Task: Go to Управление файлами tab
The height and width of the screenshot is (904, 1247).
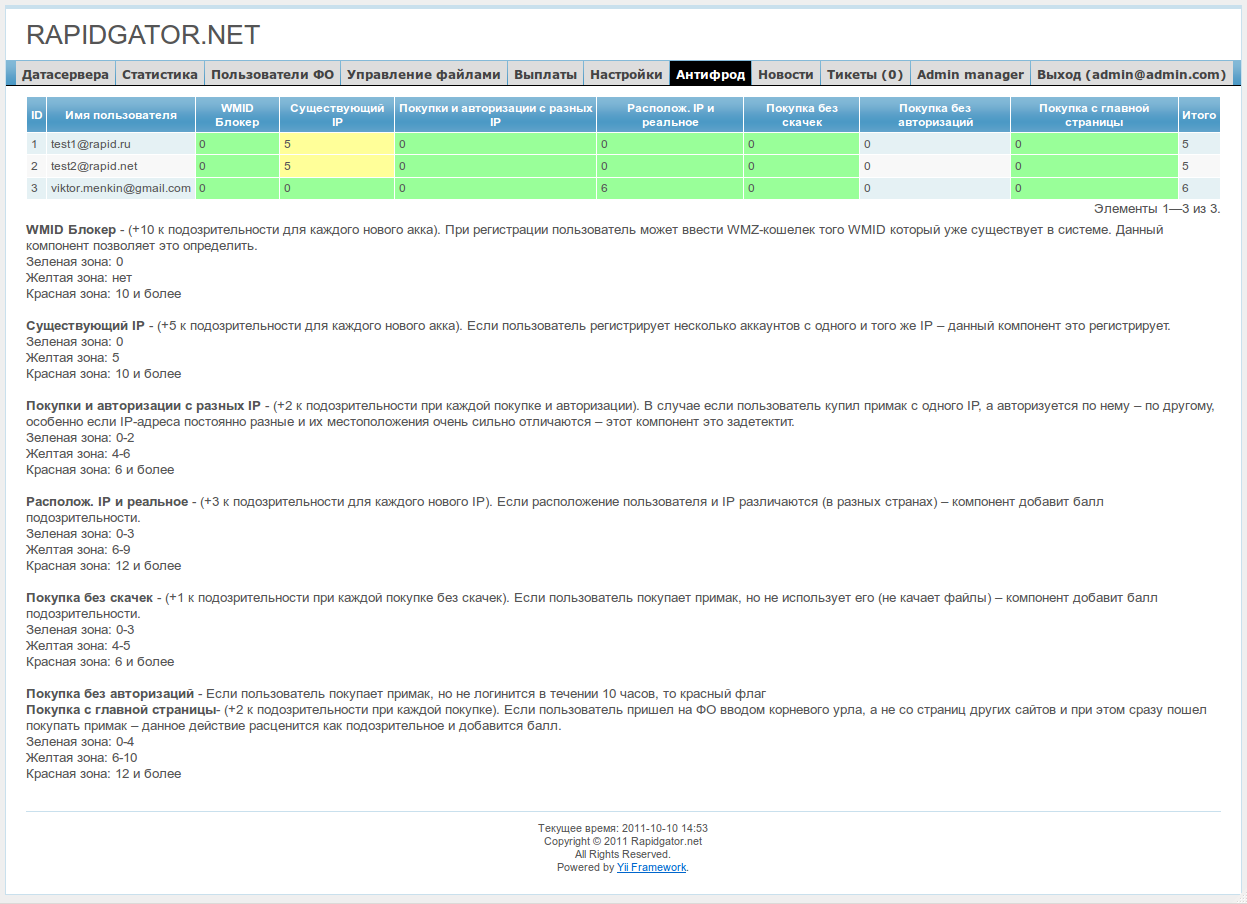Action: (x=423, y=74)
